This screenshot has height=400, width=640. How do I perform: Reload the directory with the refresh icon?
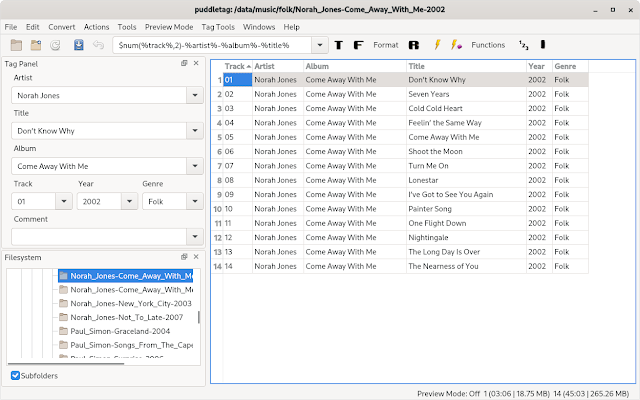click(x=55, y=45)
